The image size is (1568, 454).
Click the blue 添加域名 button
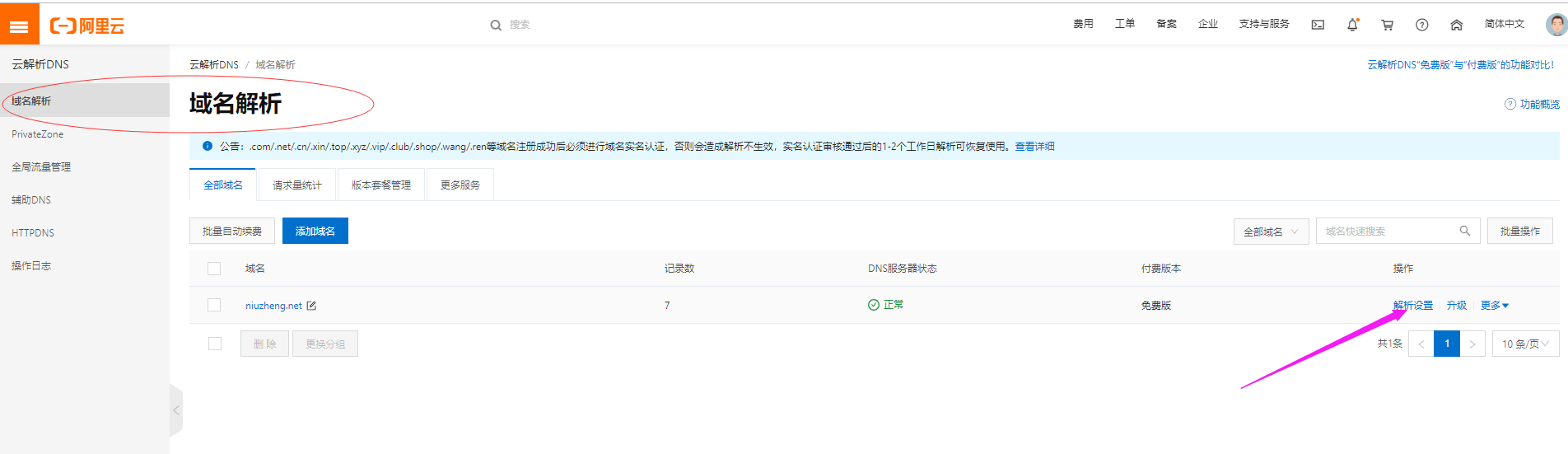pyautogui.click(x=315, y=231)
